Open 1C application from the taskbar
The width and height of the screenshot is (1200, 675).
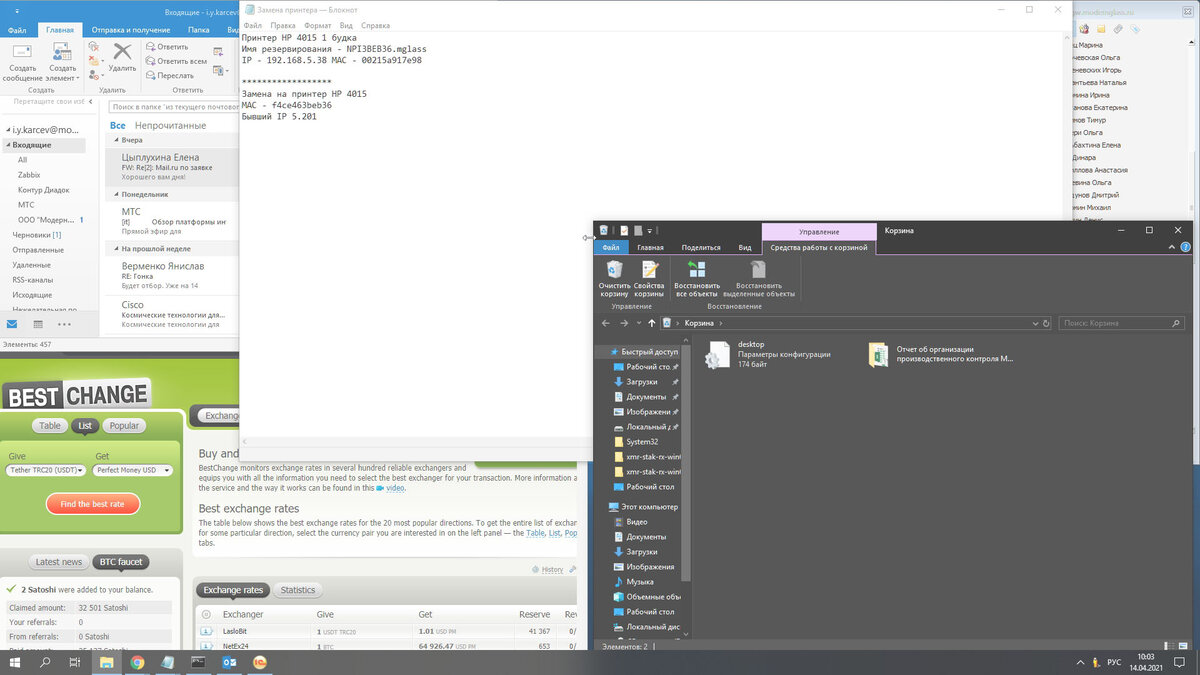click(x=260, y=662)
